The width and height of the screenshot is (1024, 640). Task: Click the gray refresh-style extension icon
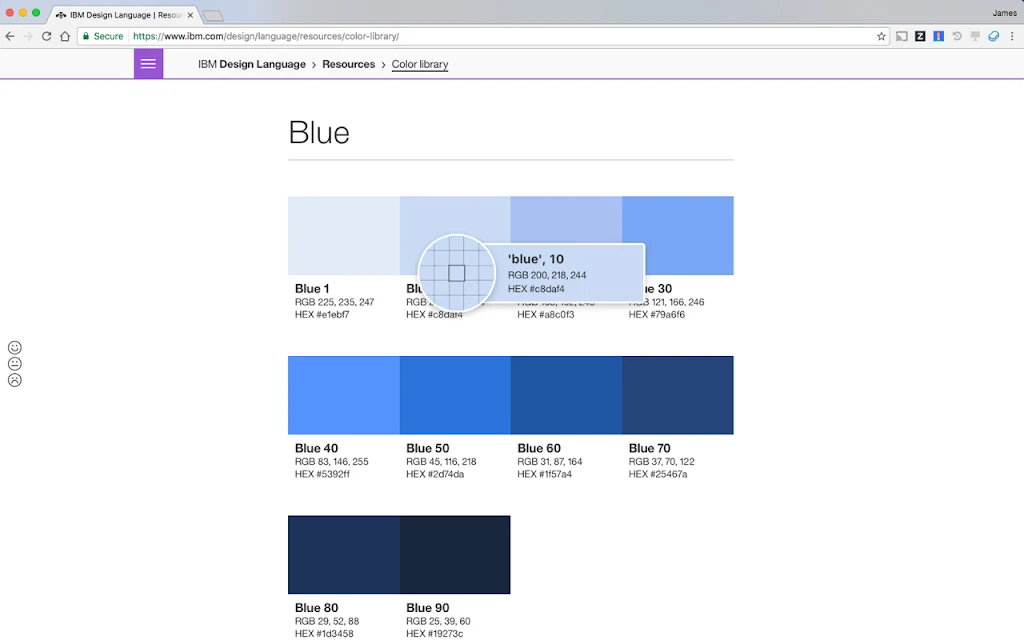(x=957, y=37)
